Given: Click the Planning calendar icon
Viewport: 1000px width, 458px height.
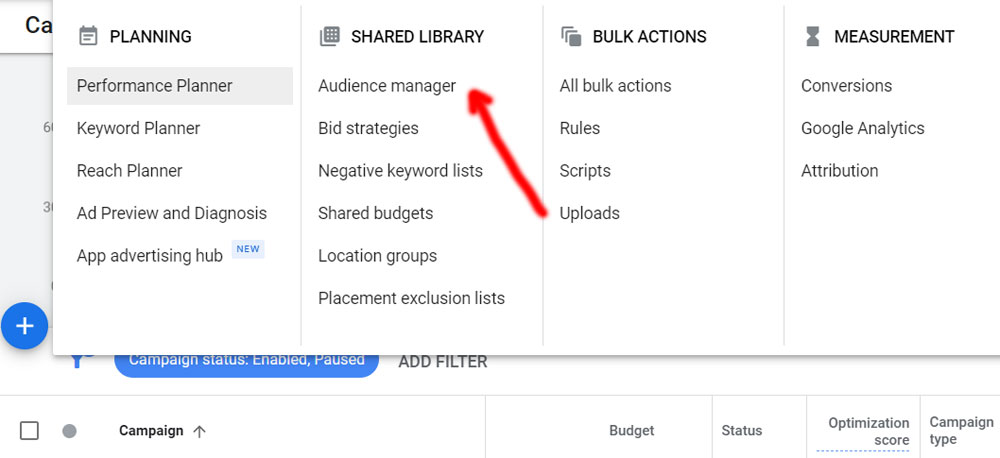Looking at the screenshot, I should (x=88, y=36).
